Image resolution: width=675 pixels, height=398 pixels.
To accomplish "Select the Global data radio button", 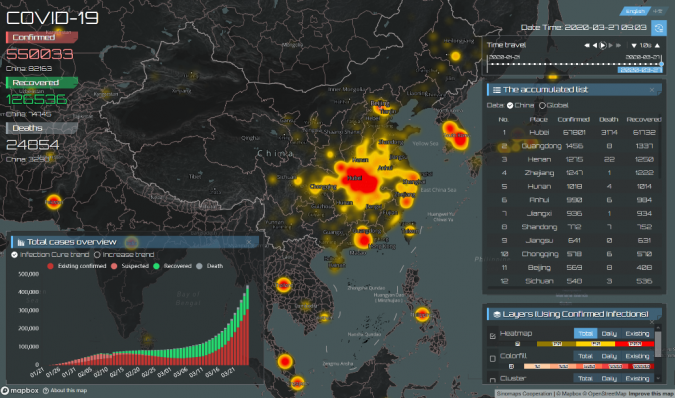I will 542,105.
